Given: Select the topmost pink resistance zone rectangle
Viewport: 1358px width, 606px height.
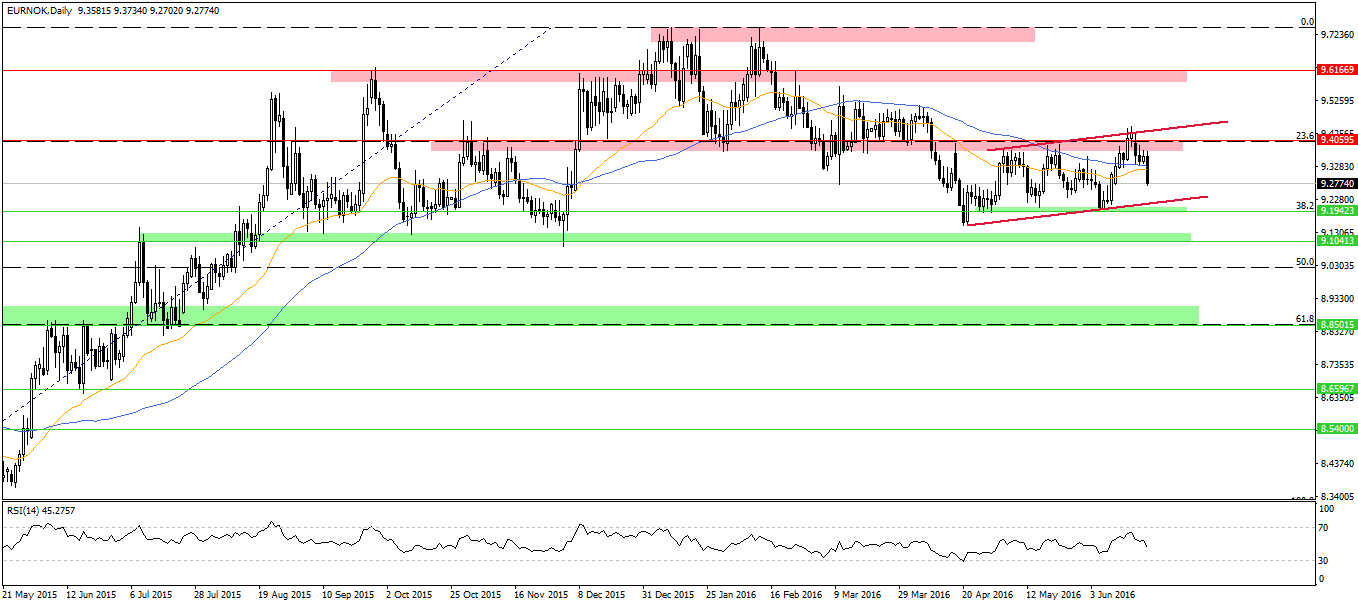Looking at the screenshot, I should click(842, 34).
